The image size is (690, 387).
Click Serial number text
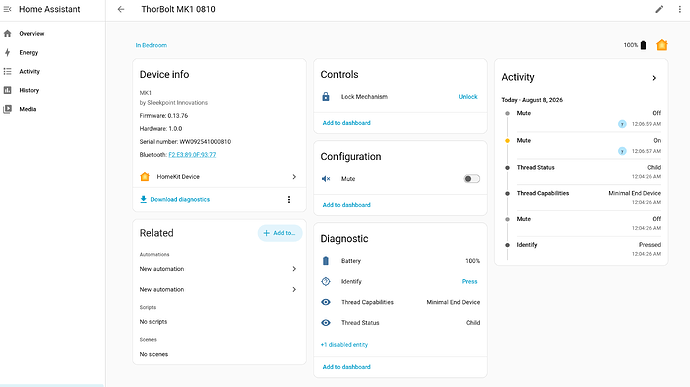pos(185,142)
